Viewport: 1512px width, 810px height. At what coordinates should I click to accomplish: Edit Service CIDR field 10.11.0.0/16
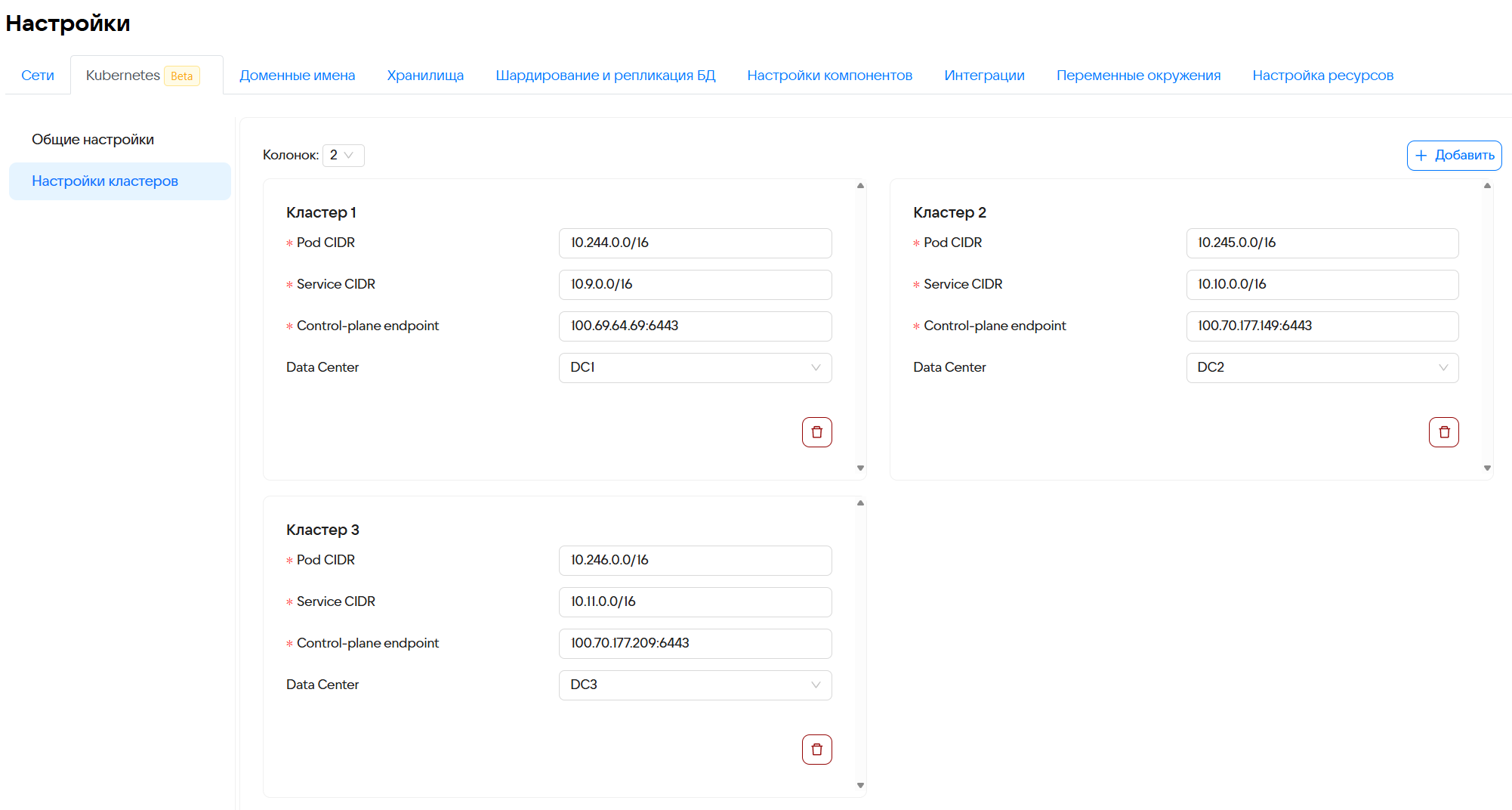click(x=695, y=602)
